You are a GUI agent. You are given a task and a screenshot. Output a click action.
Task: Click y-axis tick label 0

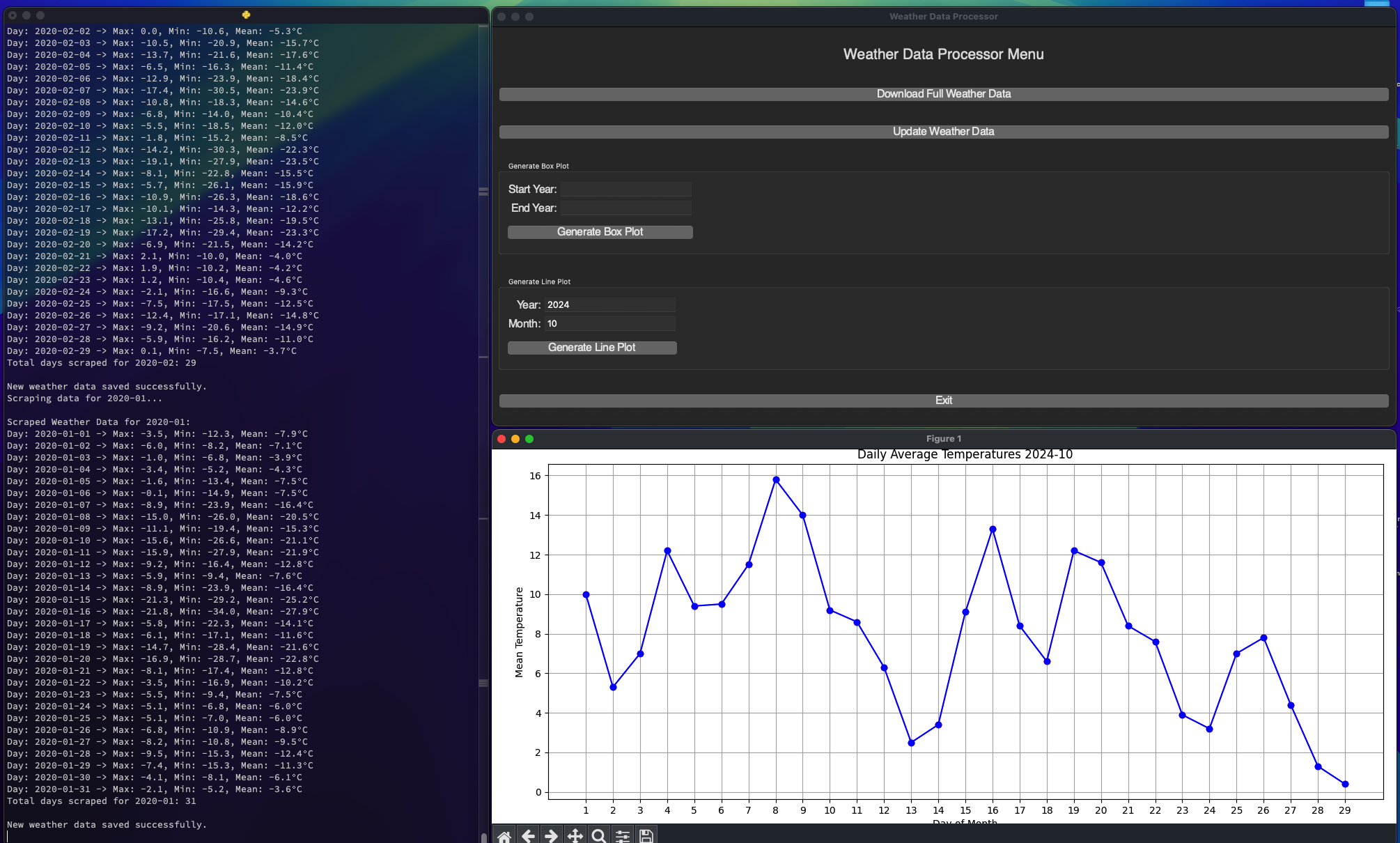pyautogui.click(x=538, y=792)
